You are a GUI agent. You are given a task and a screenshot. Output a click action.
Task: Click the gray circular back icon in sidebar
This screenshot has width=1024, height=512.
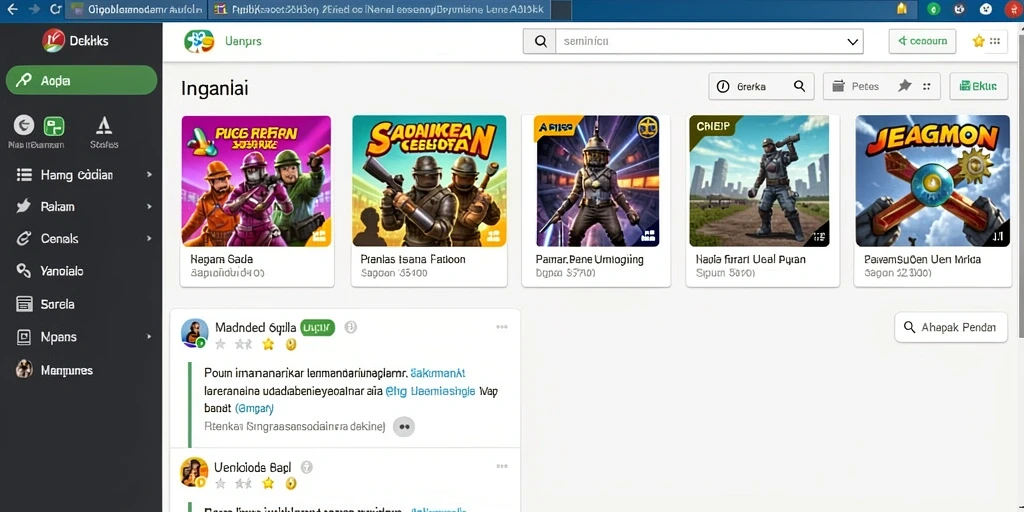(x=24, y=125)
